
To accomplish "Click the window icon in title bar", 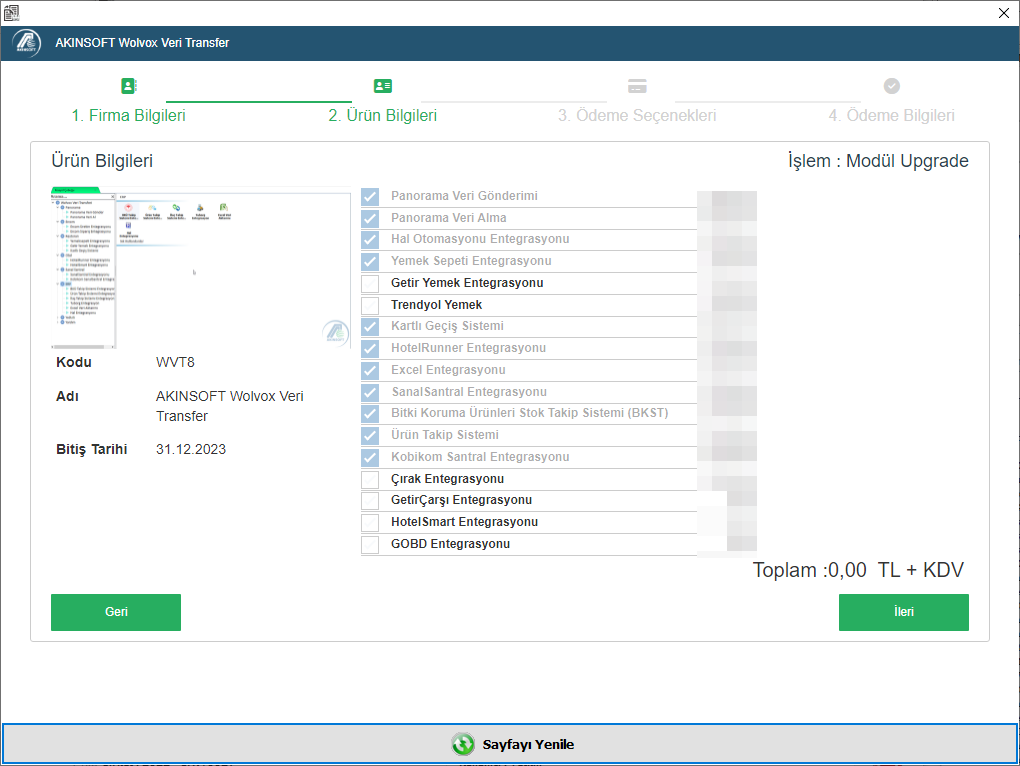I will [x=11, y=12].
